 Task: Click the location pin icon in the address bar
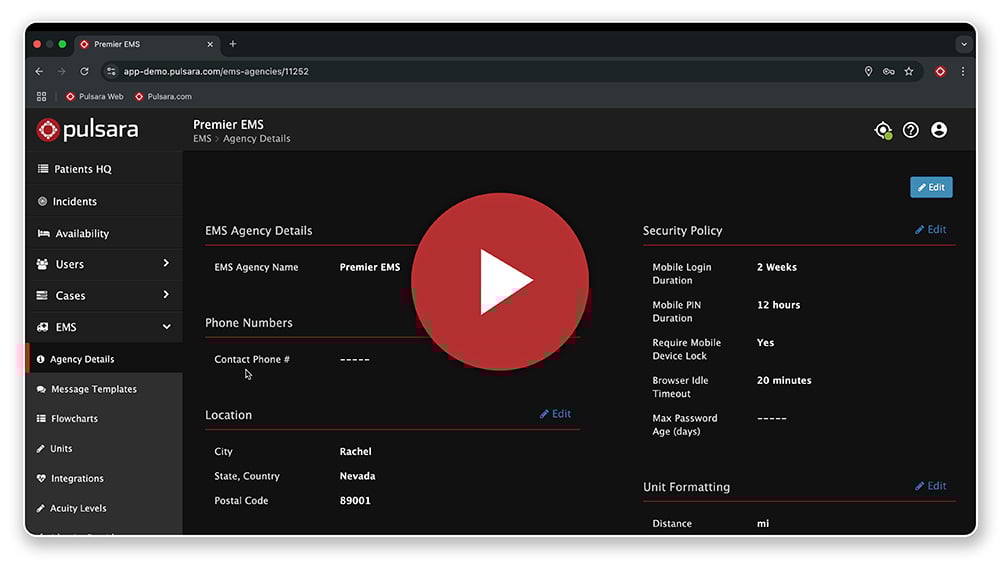(869, 71)
